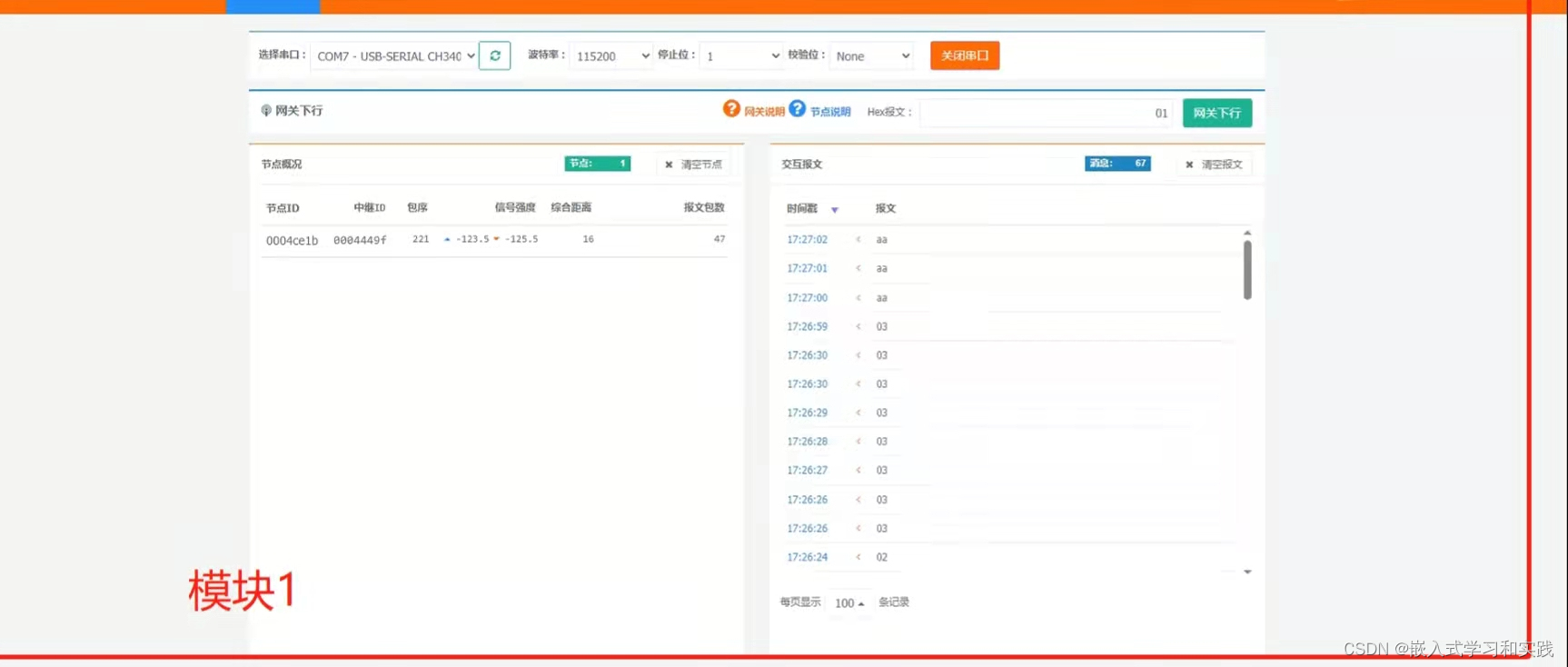Click the direction arrow on the 17:26:59 message
This screenshot has width=1568, height=667.
pyautogui.click(x=858, y=326)
